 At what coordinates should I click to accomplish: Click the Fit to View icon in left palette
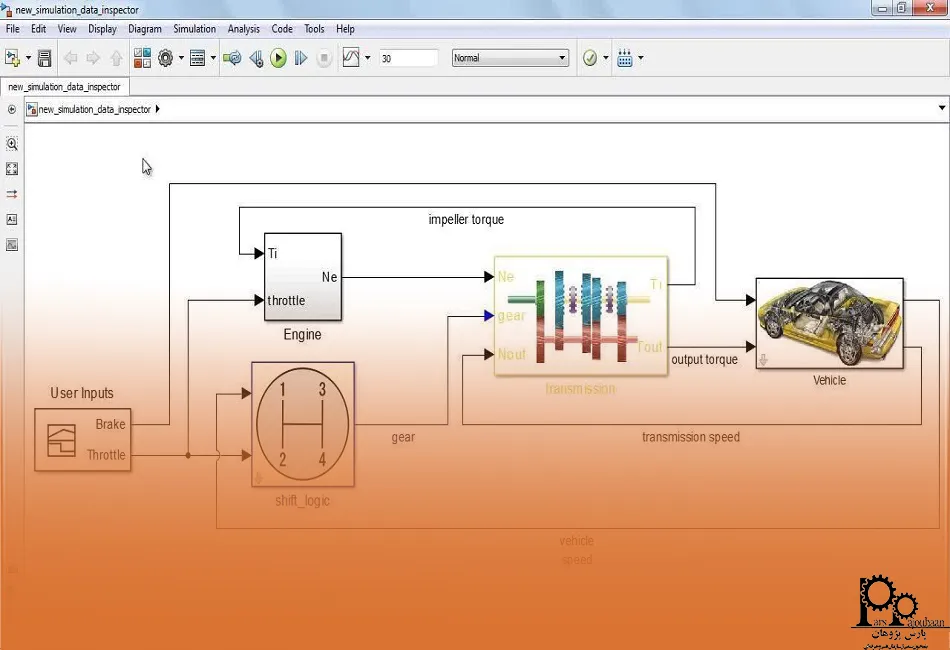click(11, 169)
